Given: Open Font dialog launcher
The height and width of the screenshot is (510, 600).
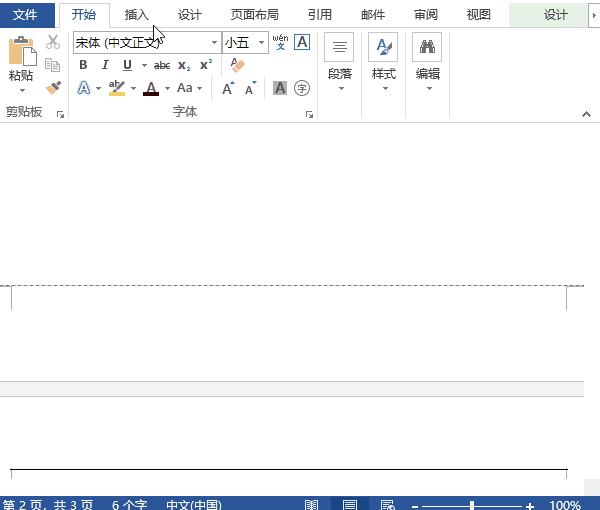Looking at the screenshot, I should 309,114.
